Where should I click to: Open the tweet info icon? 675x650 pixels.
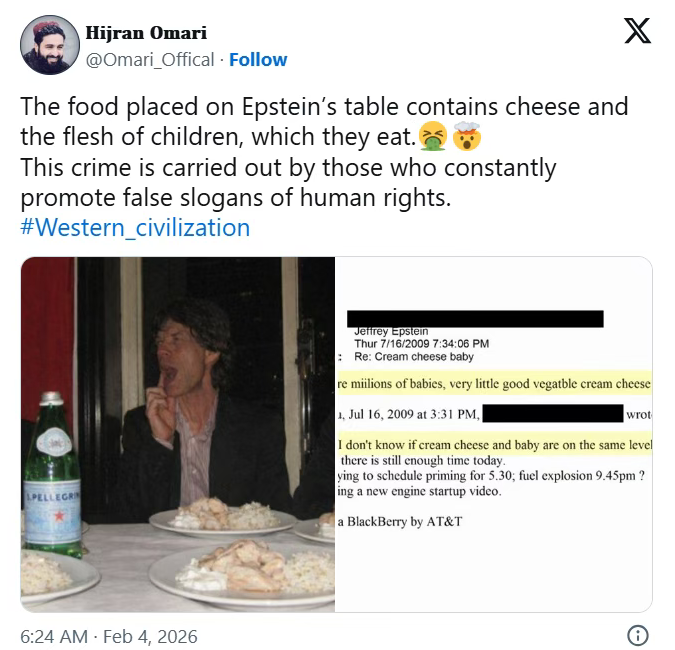(638, 636)
